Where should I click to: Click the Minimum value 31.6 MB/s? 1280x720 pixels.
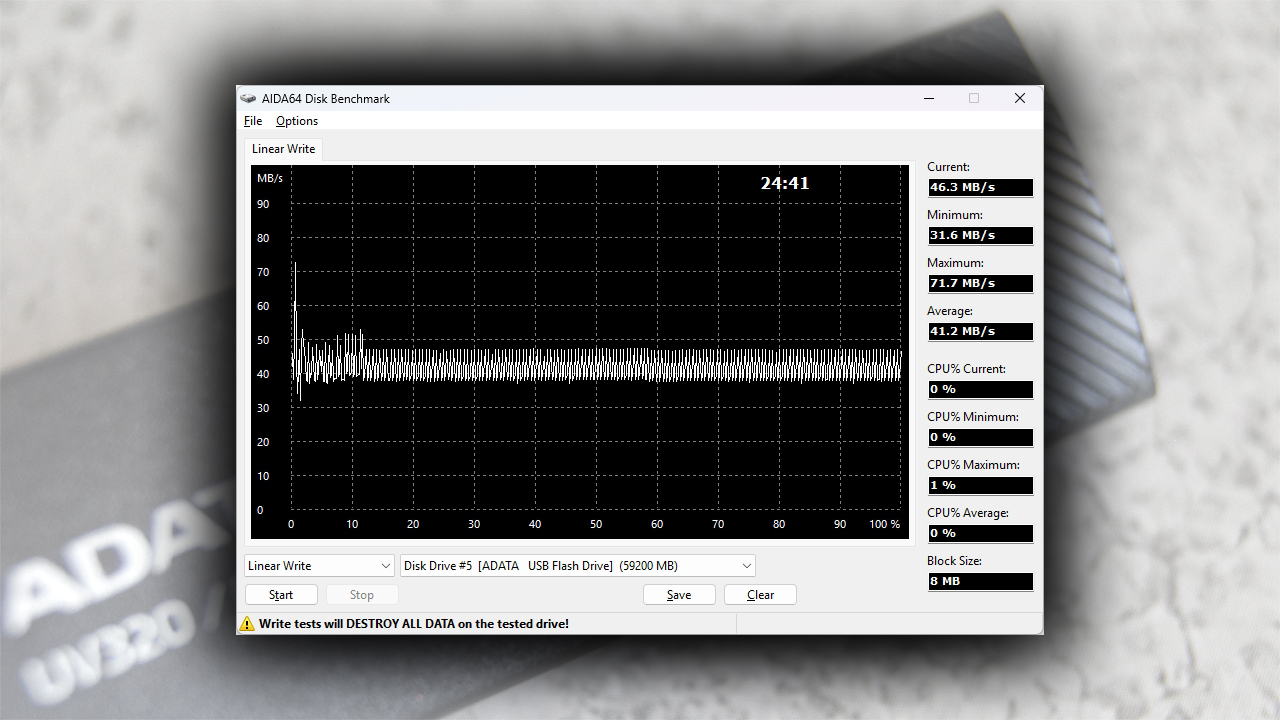(x=979, y=235)
